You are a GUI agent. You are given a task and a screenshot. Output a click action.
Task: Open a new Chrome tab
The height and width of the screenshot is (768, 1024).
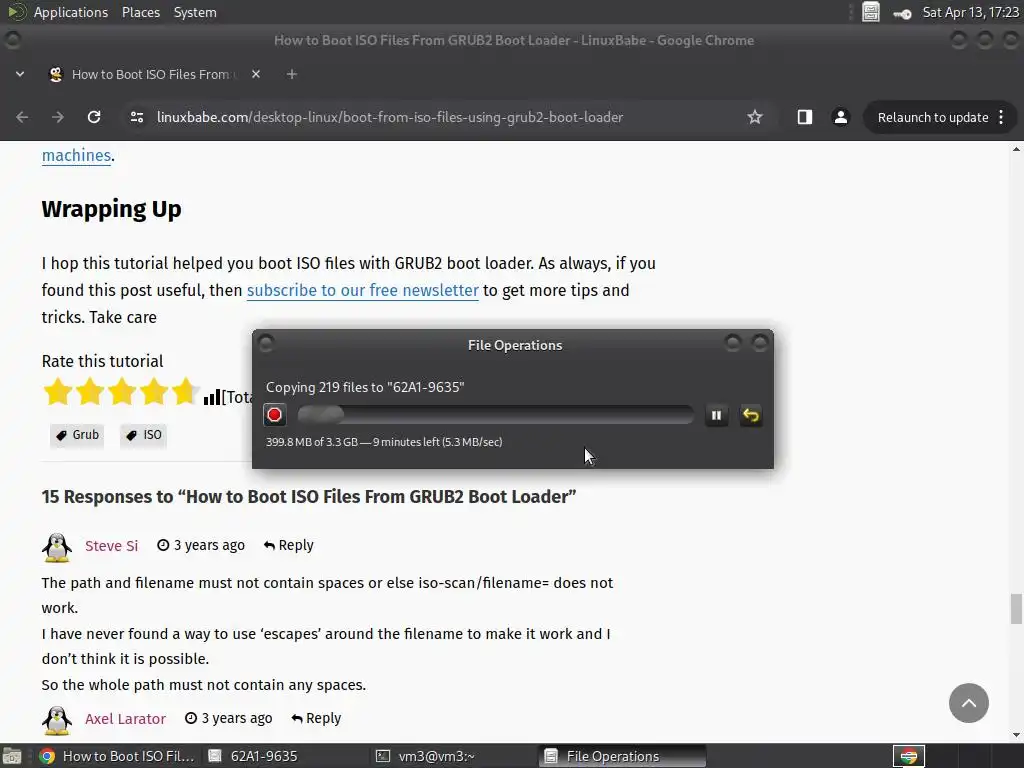292,74
